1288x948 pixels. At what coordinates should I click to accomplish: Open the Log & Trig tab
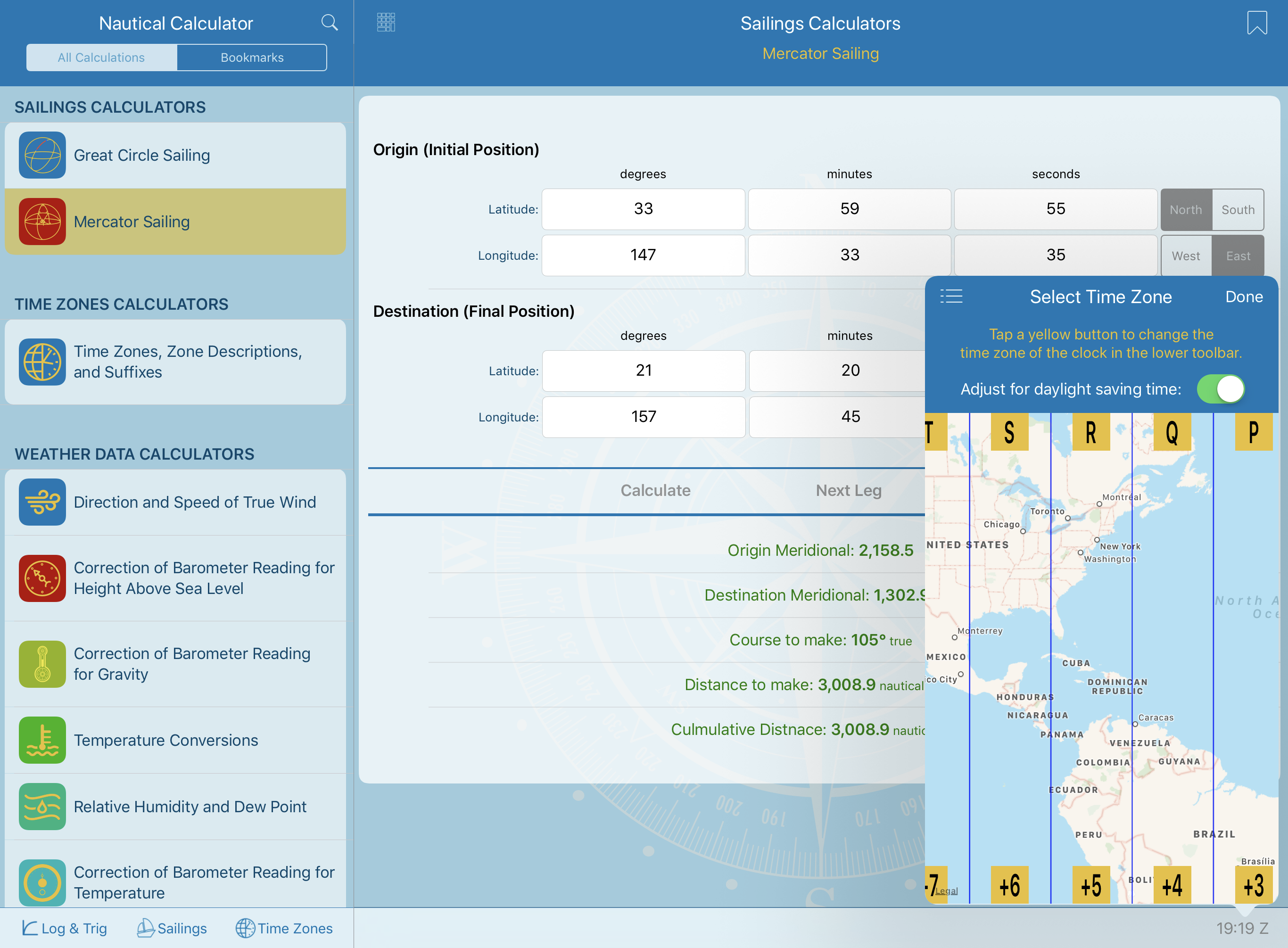tap(64, 928)
